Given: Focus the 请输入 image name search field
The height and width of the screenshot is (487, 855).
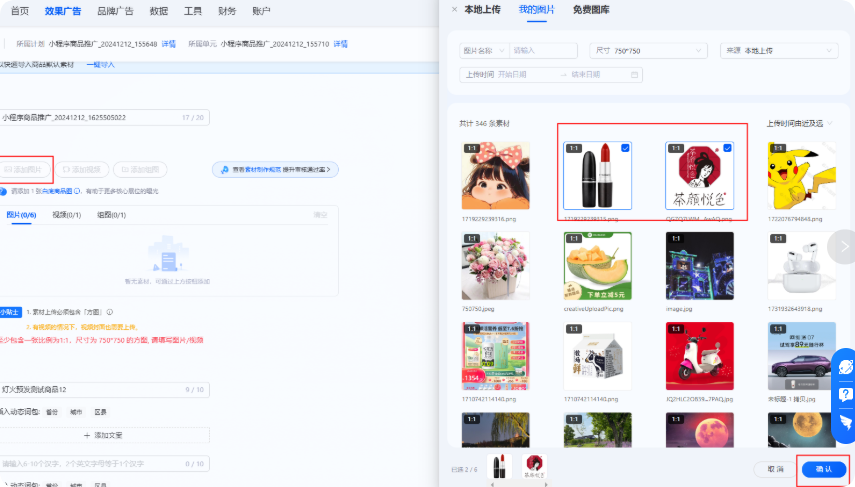Looking at the screenshot, I should click(x=543, y=51).
